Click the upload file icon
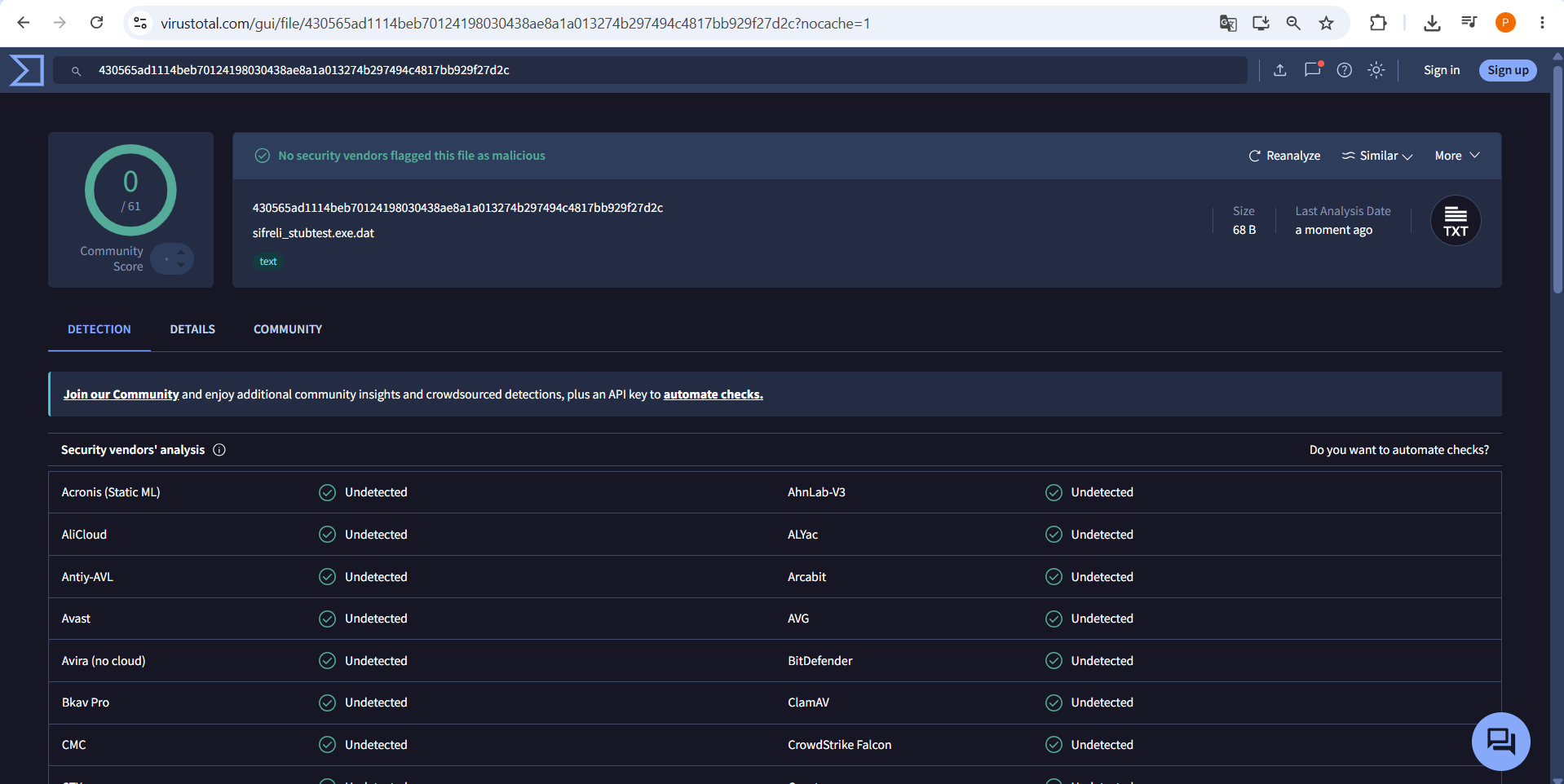Image resolution: width=1564 pixels, height=784 pixels. [1280, 70]
